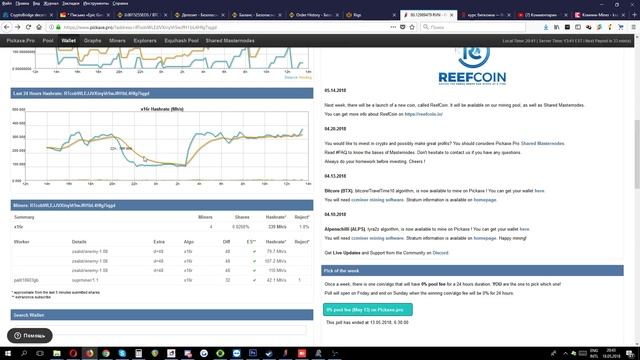Viewport: 640px width, 360px height.
Task: Open the reefcoin.io link
Action: click(423, 114)
